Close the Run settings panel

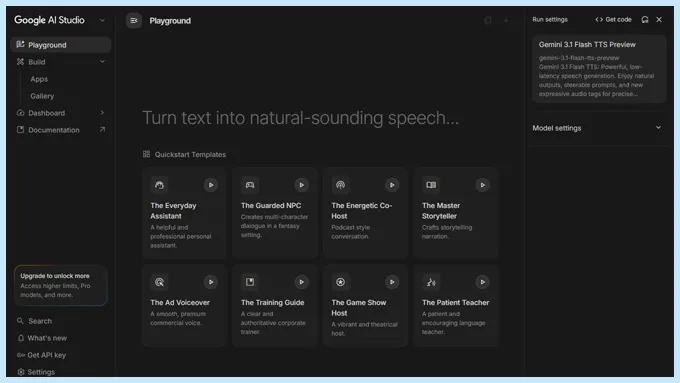coord(659,20)
